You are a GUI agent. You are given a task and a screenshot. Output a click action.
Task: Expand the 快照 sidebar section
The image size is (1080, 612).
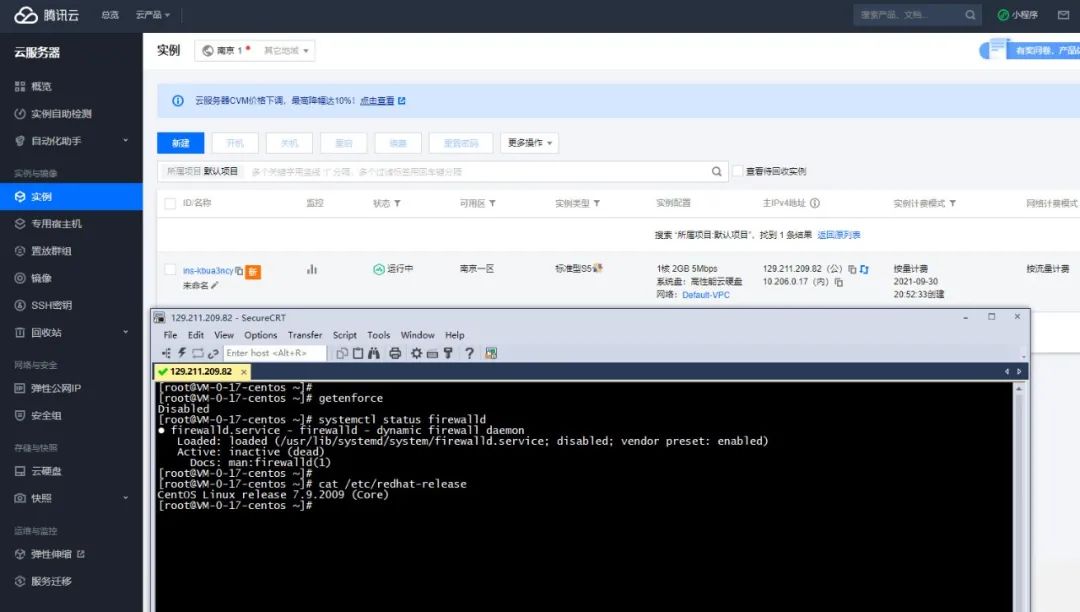(x=125, y=498)
